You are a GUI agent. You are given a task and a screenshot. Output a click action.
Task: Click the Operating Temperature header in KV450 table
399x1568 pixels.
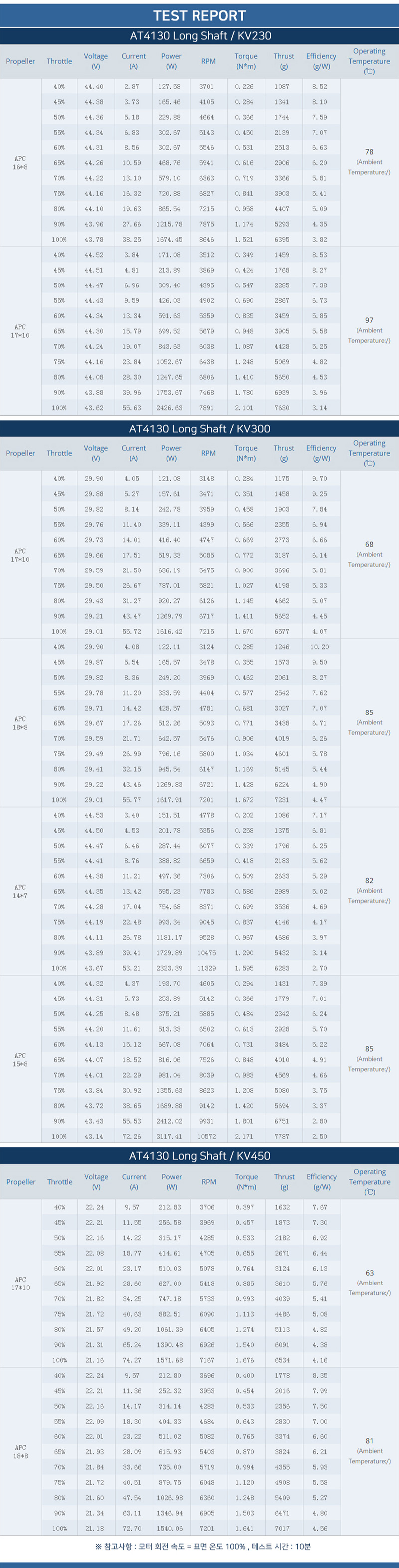click(x=369, y=1182)
